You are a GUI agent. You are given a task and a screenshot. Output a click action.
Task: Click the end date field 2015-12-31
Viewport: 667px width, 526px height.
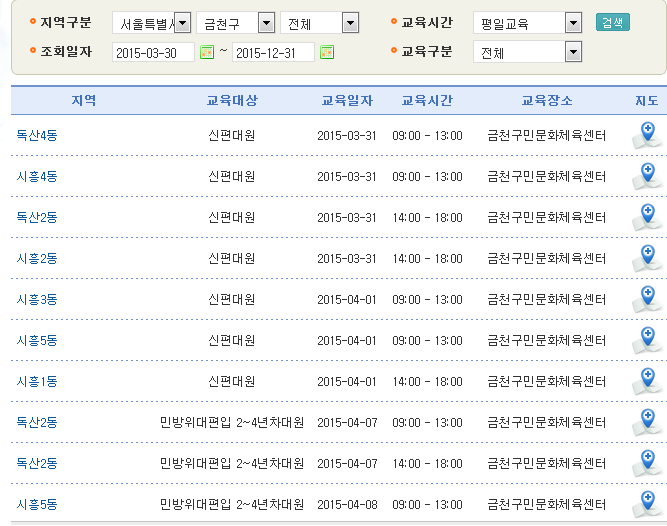coord(273,53)
